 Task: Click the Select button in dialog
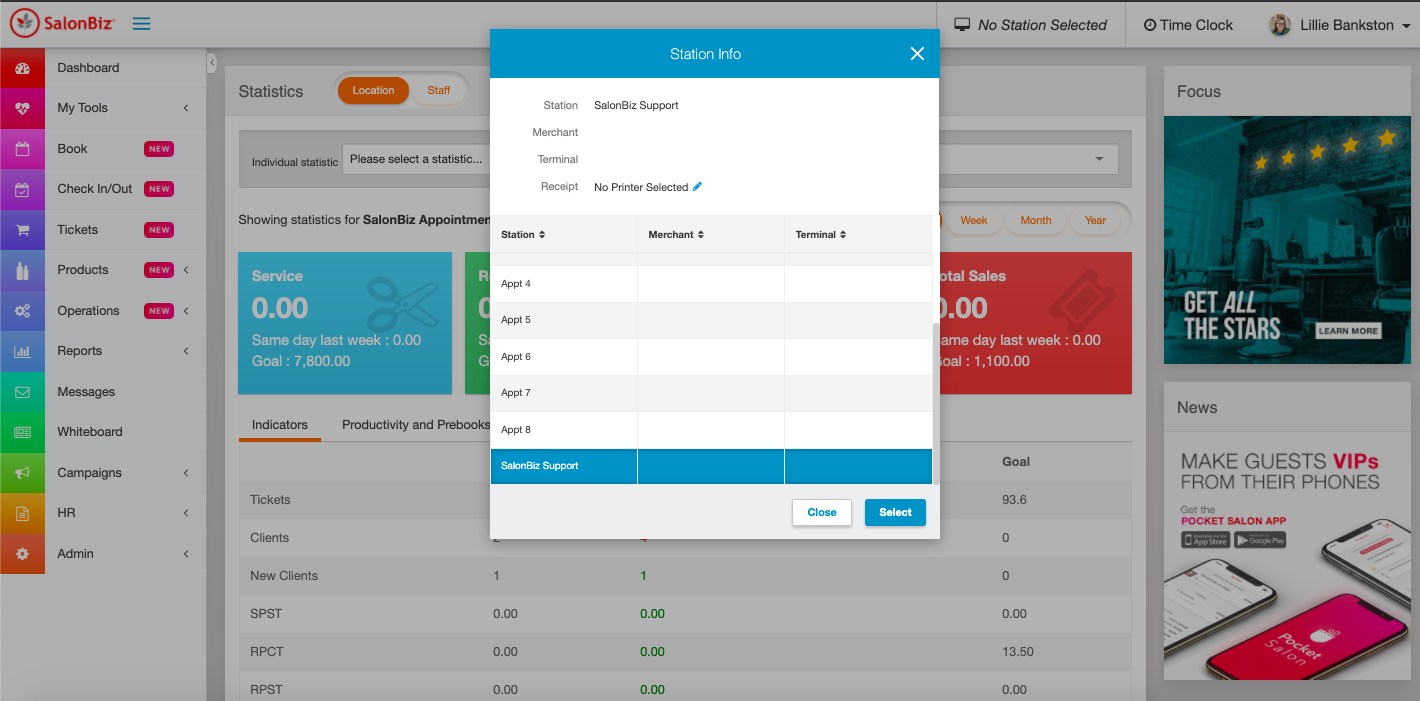pyautogui.click(x=895, y=512)
